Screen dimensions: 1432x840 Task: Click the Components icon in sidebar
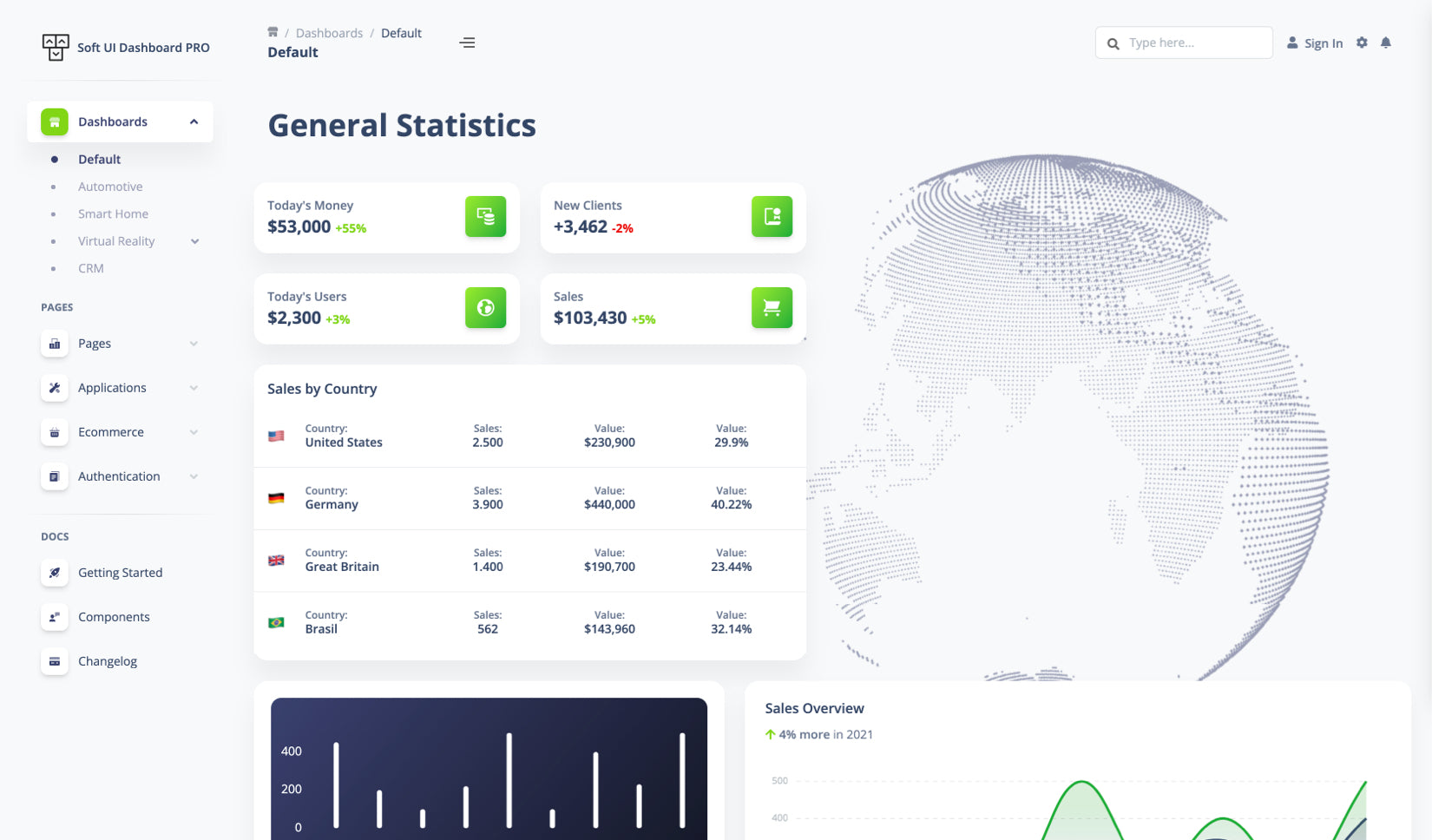tap(55, 617)
